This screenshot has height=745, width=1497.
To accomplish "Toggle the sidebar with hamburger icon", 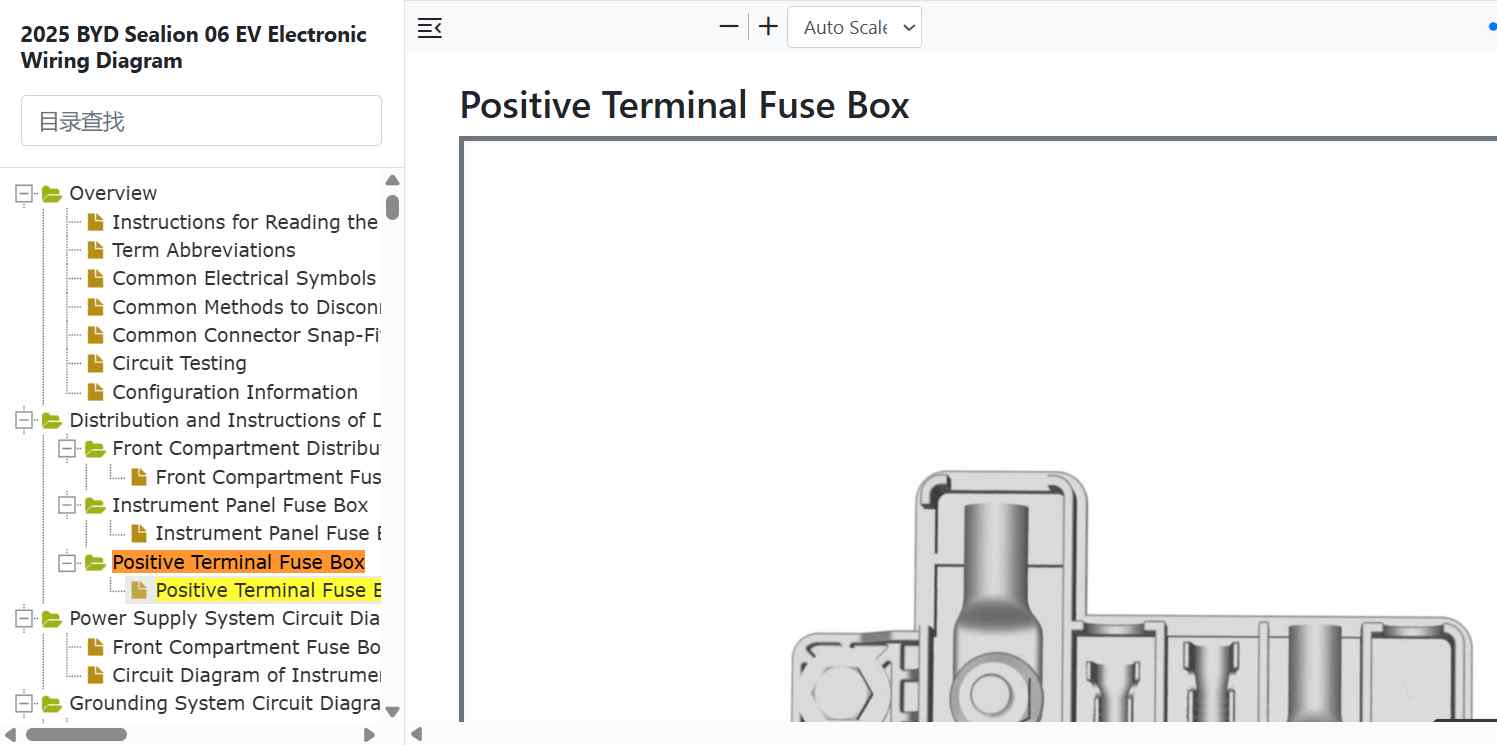I will pyautogui.click(x=429, y=28).
